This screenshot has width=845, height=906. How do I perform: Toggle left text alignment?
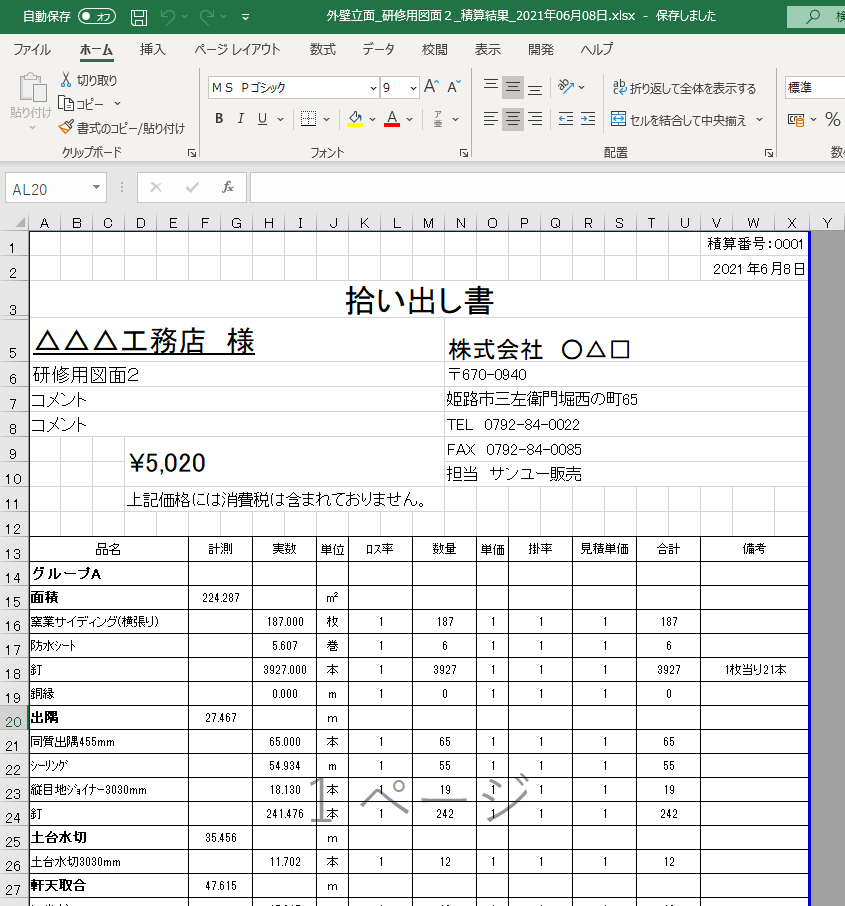(491, 119)
